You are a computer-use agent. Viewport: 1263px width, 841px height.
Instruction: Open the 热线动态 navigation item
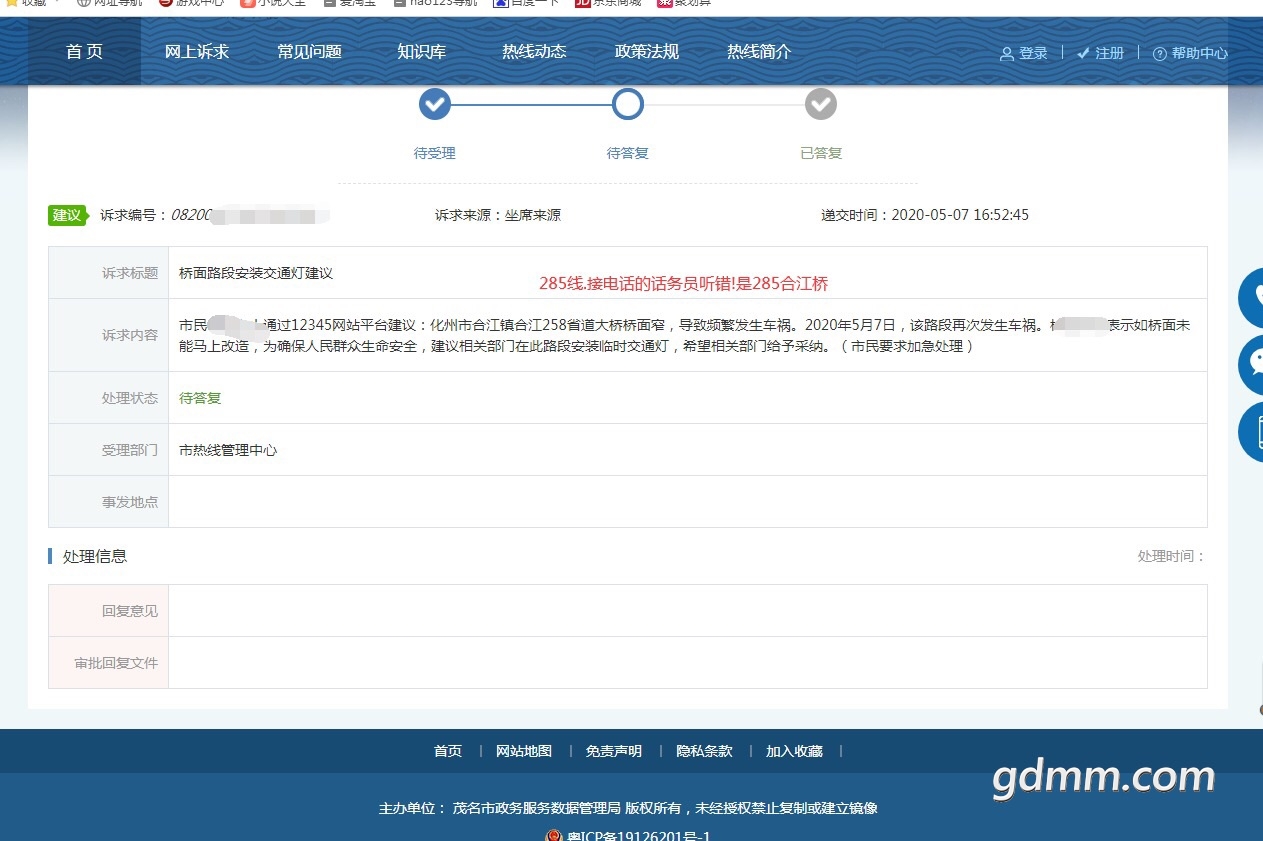[534, 52]
